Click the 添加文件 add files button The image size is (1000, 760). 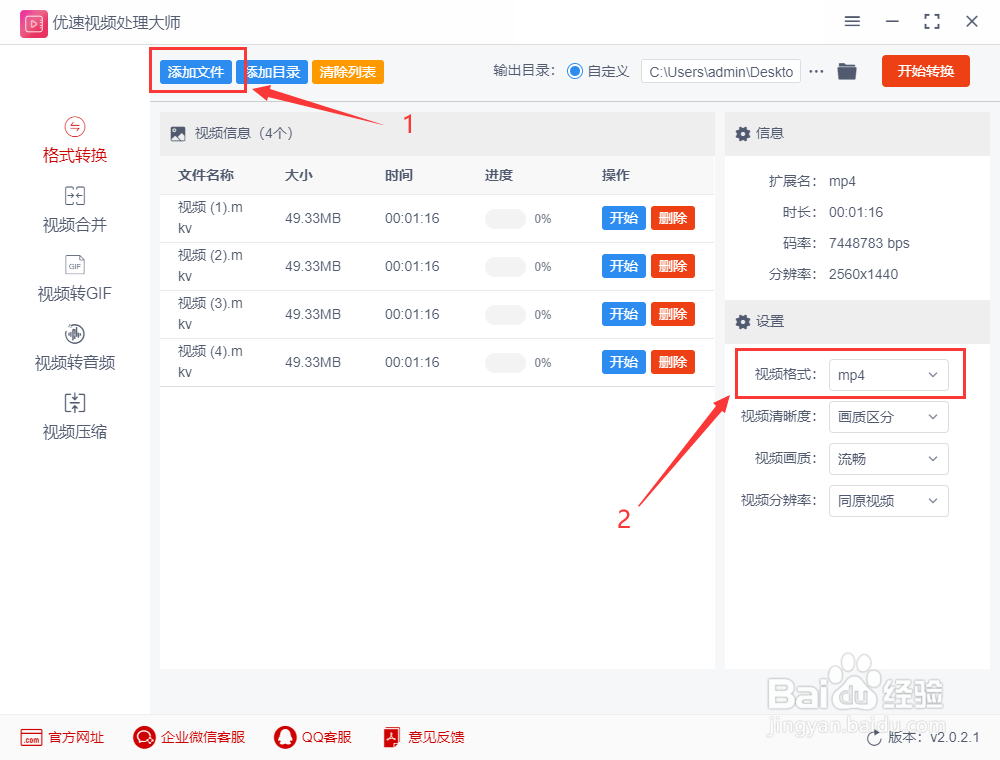(x=196, y=71)
